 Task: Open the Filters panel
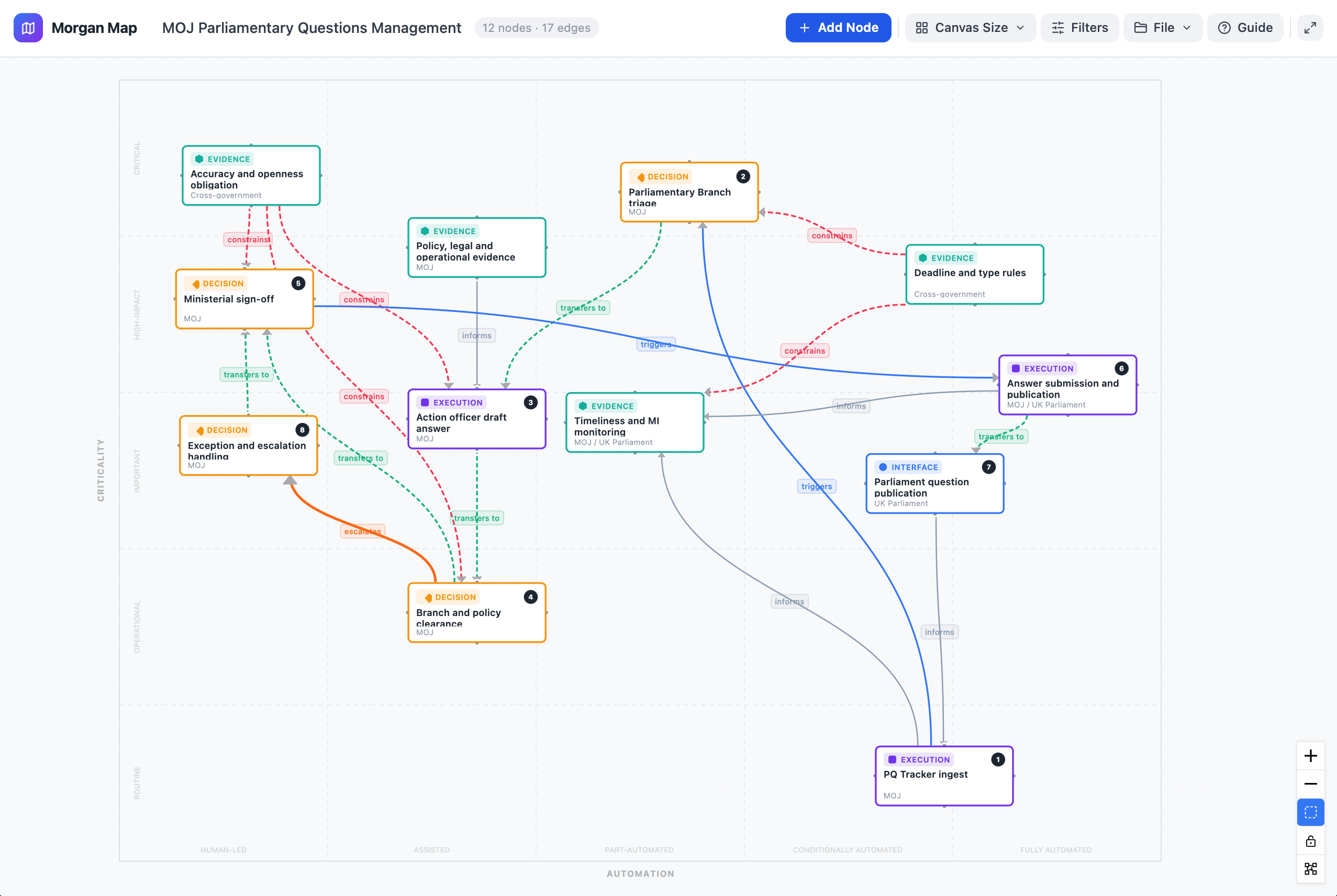[x=1080, y=27]
